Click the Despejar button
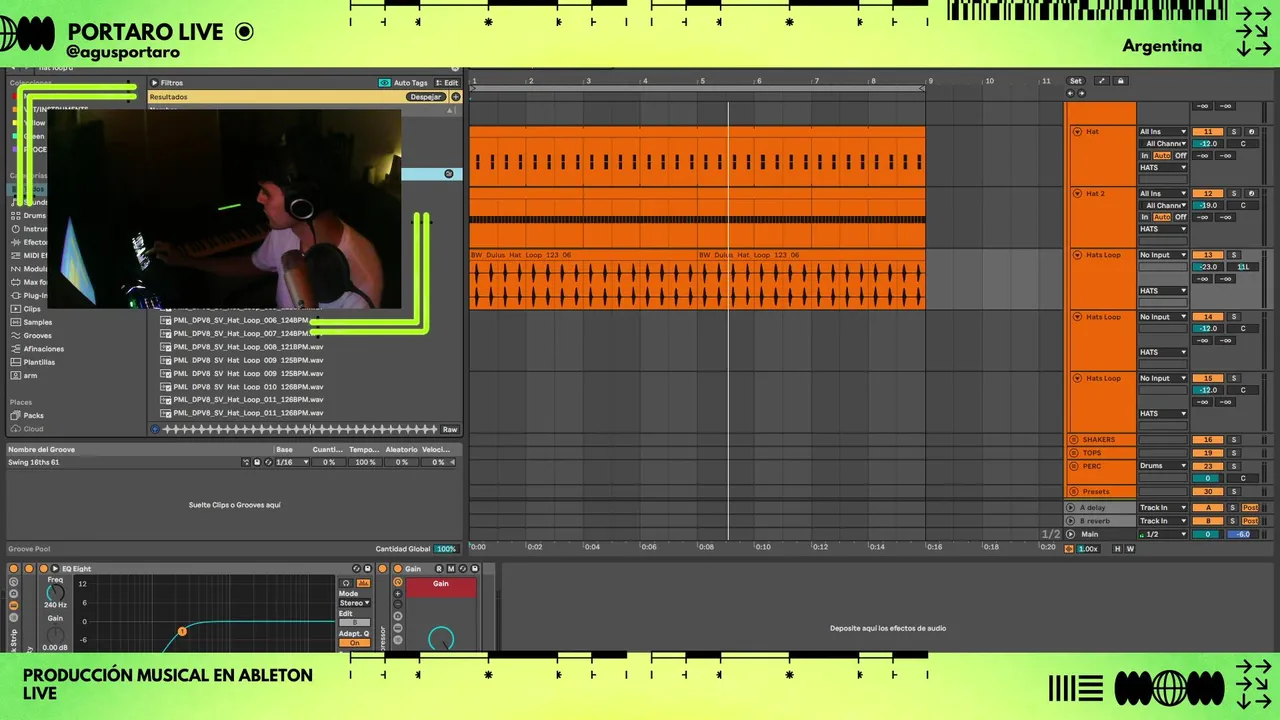This screenshot has width=1280, height=720. click(426, 97)
